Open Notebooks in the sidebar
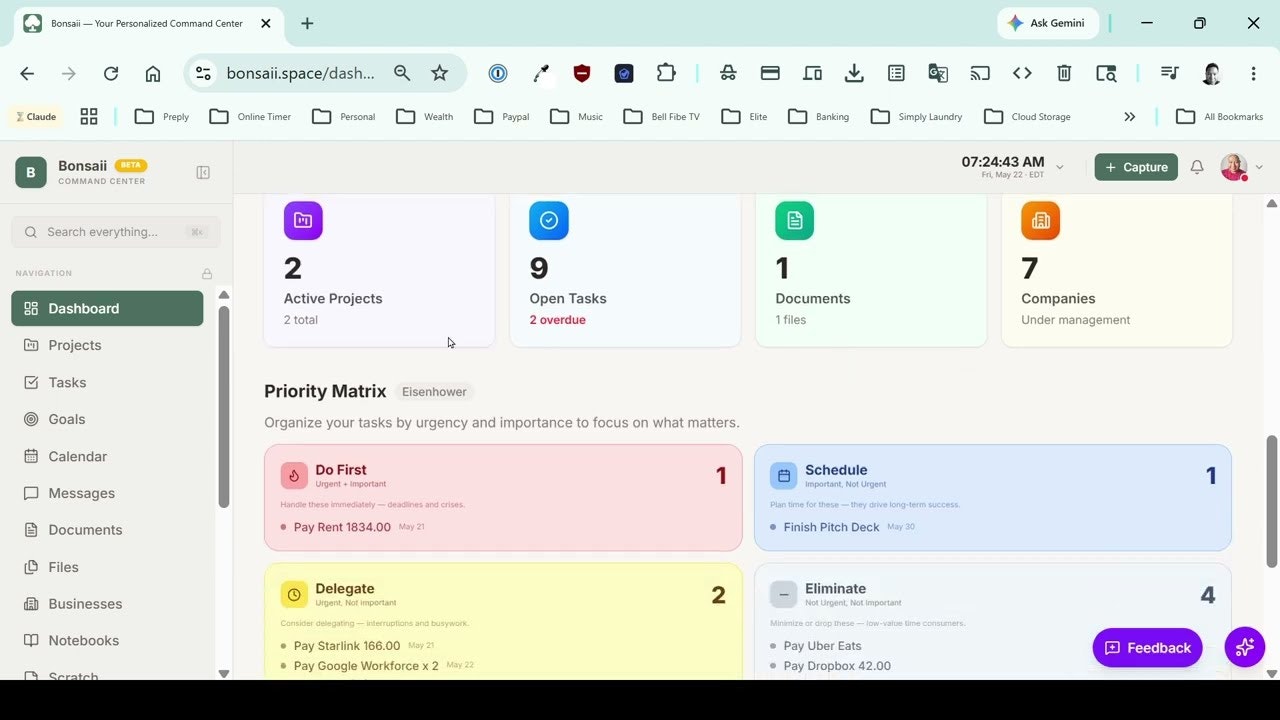 (107, 640)
